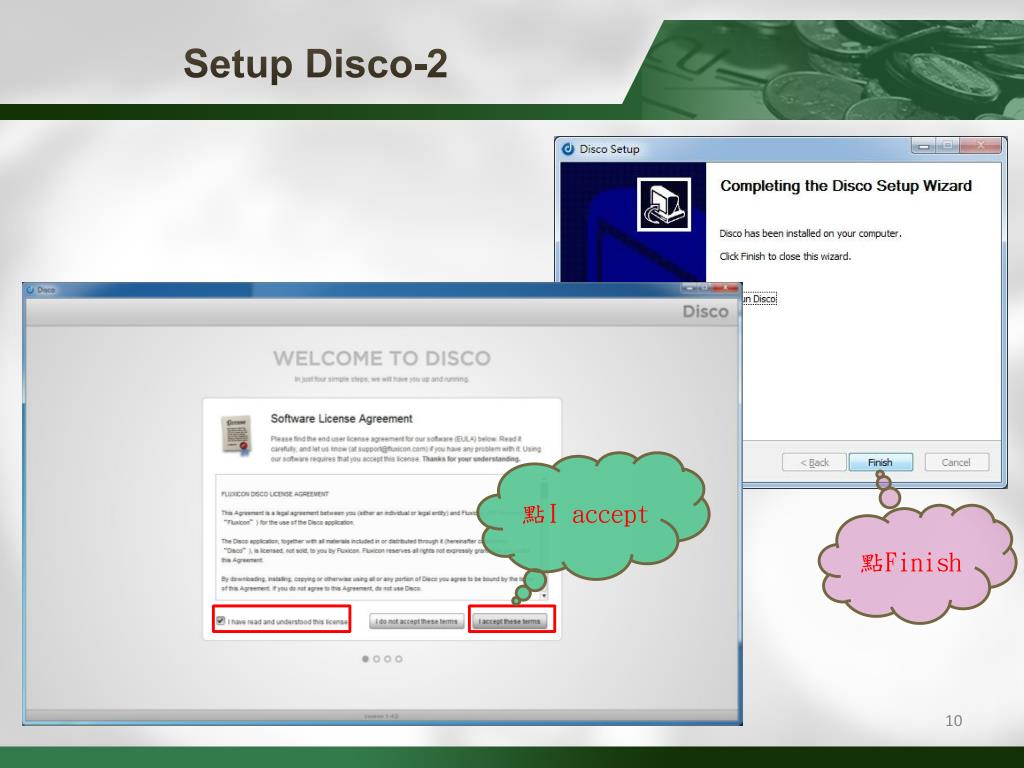
Task: Close the Disco Setup window
Action: [980, 146]
